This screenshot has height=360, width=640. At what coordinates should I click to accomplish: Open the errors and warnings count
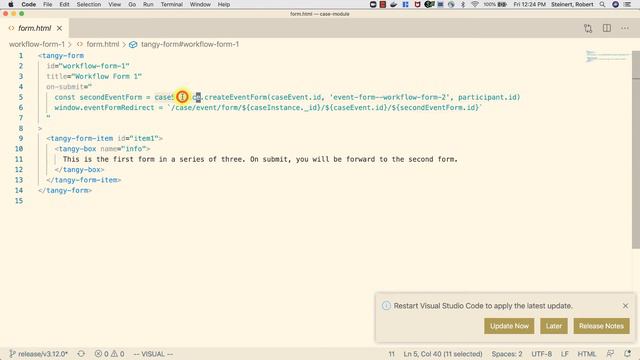tap(109, 354)
